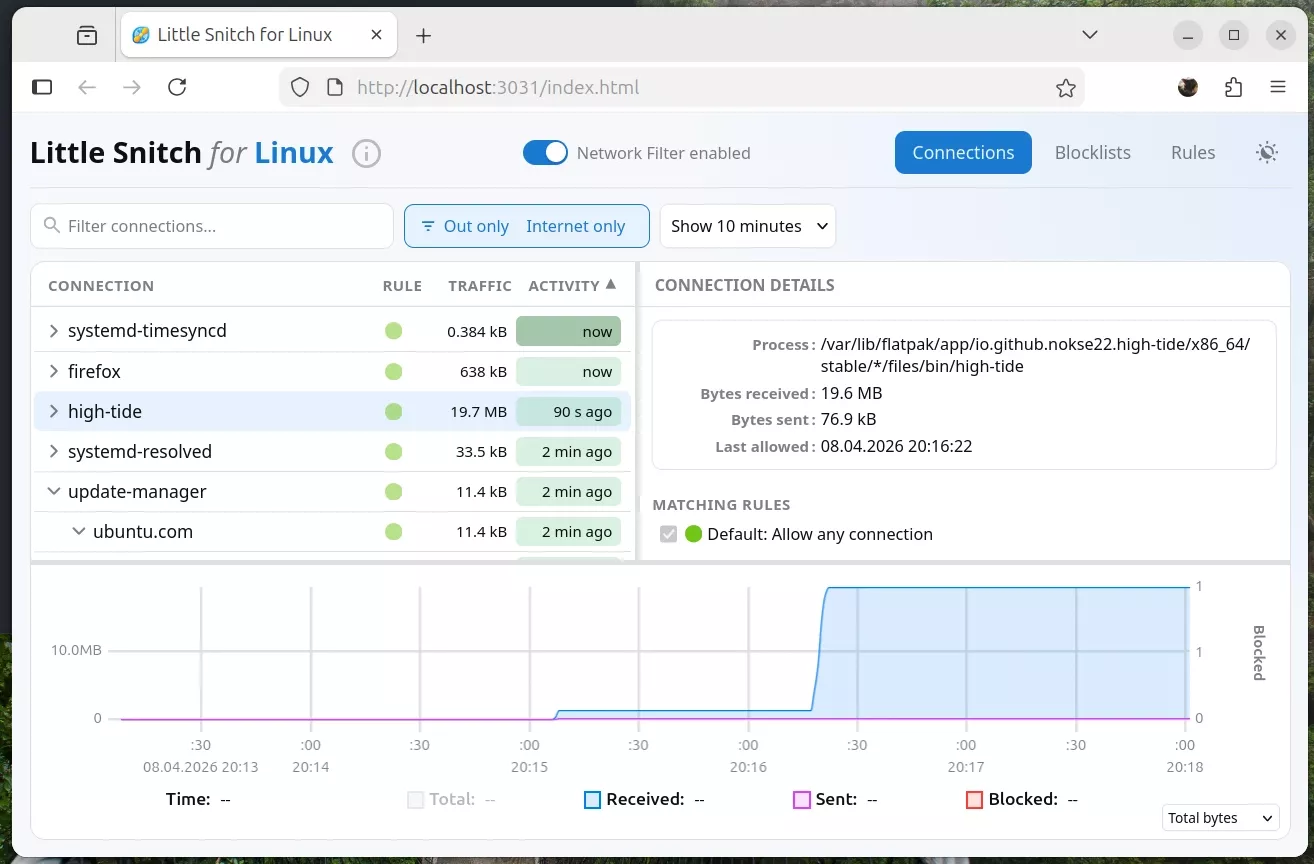Screen dimensions: 1314x864
Task: Switch to the Connections tab
Action: 963,153
